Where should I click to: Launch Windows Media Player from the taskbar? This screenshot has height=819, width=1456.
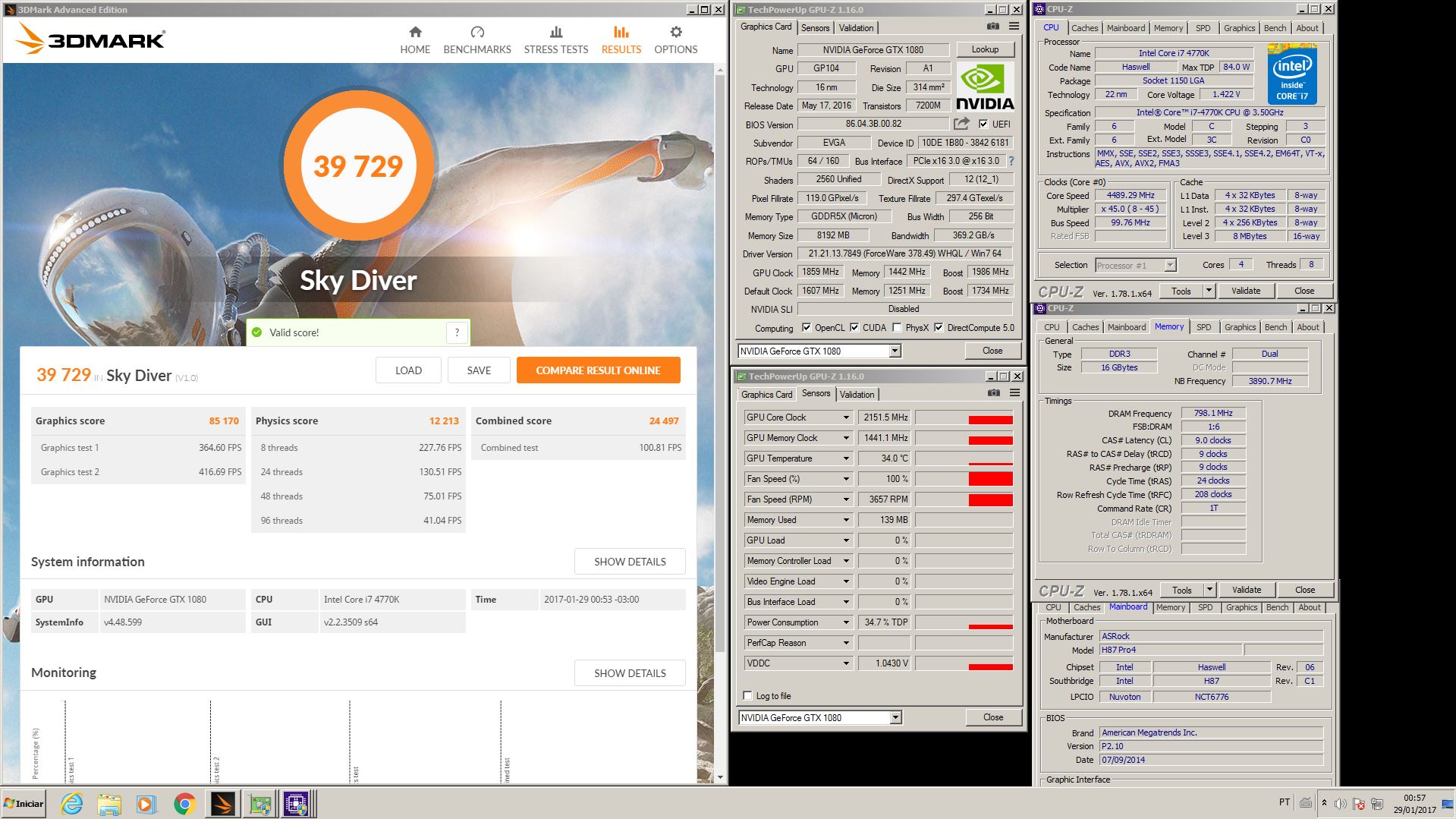click(146, 804)
